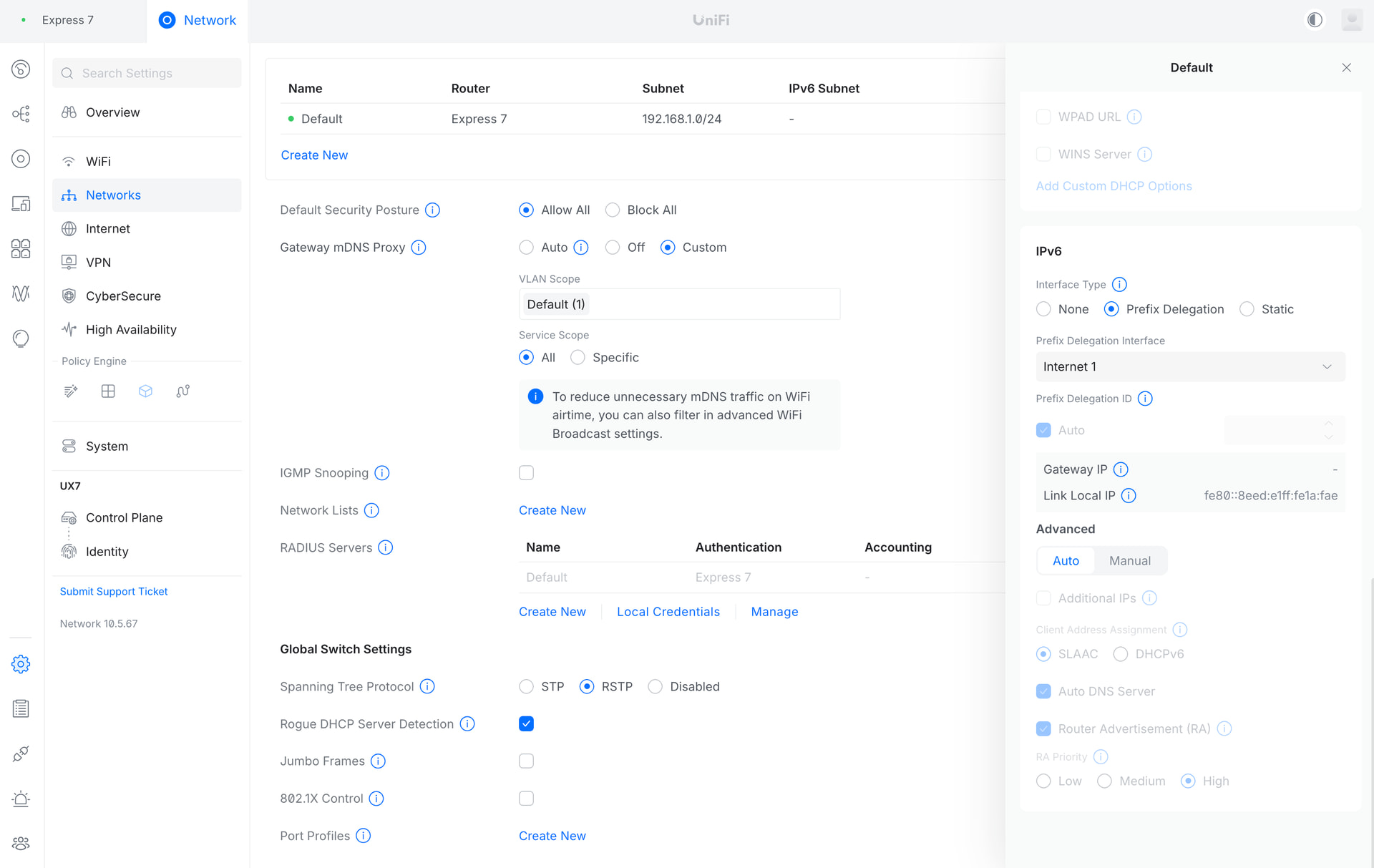Open the UniFi devices target icon

(x=21, y=159)
